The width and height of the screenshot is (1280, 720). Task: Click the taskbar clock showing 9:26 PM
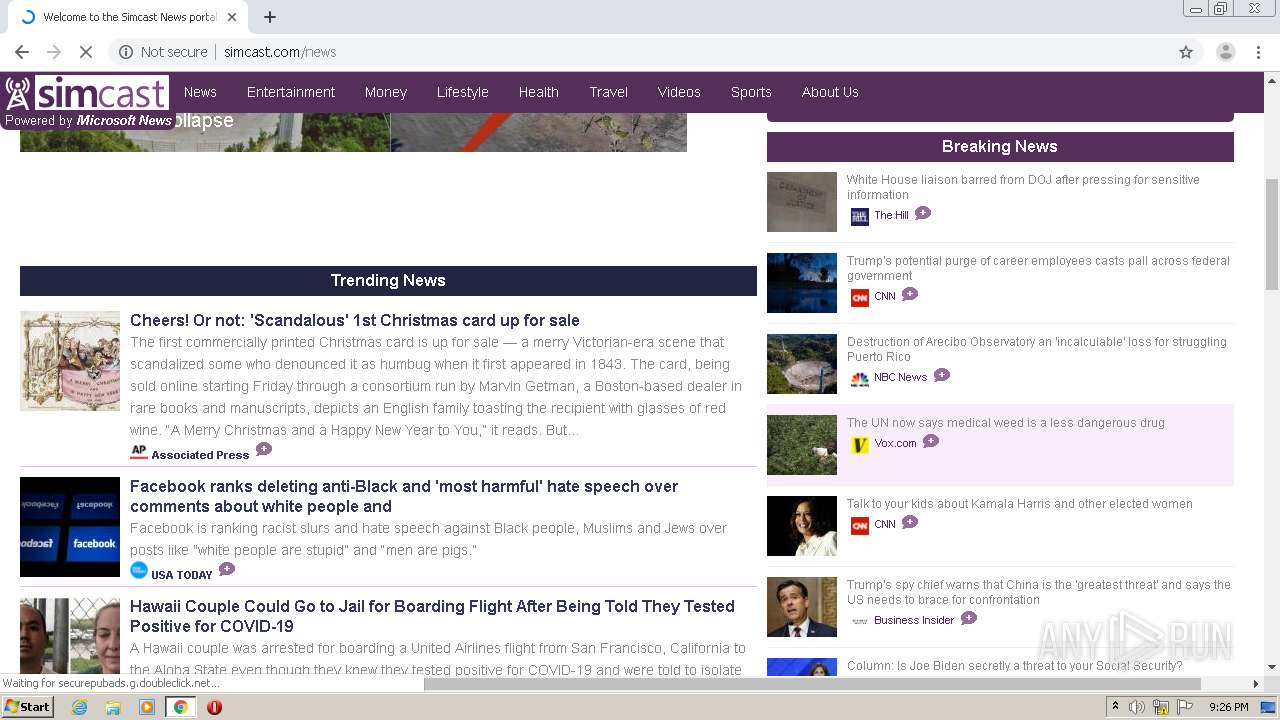(x=1229, y=707)
